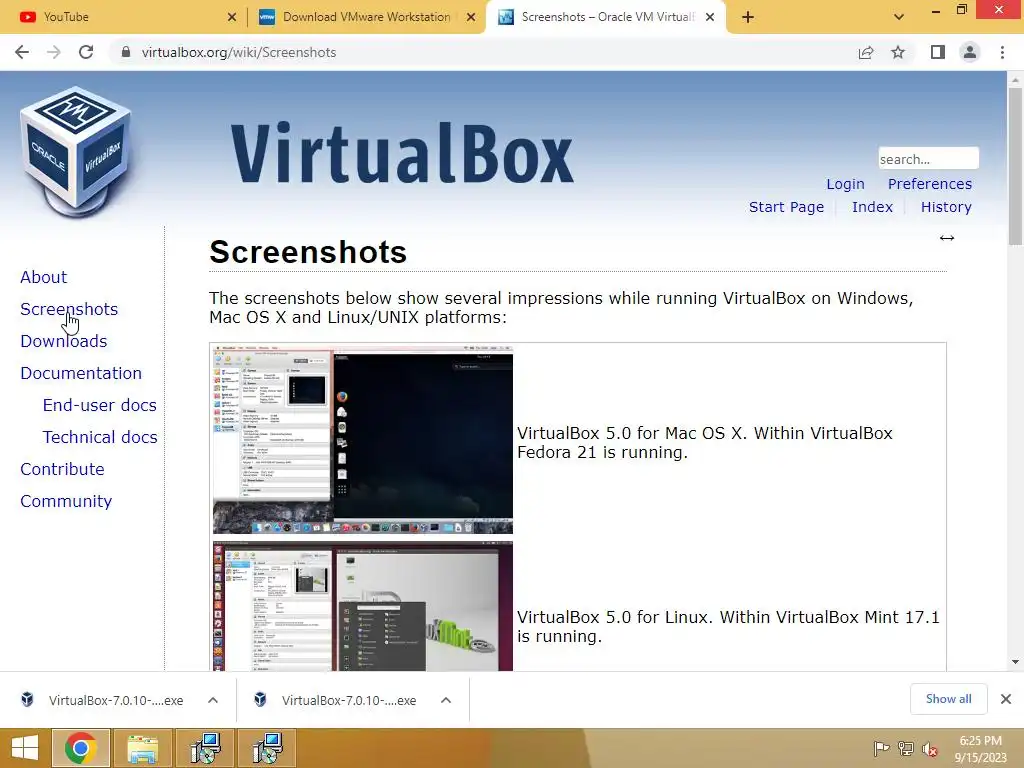The height and width of the screenshot is (768, 1024).
Task: Click first installer icon in taskbar
Action: (205, 748)
